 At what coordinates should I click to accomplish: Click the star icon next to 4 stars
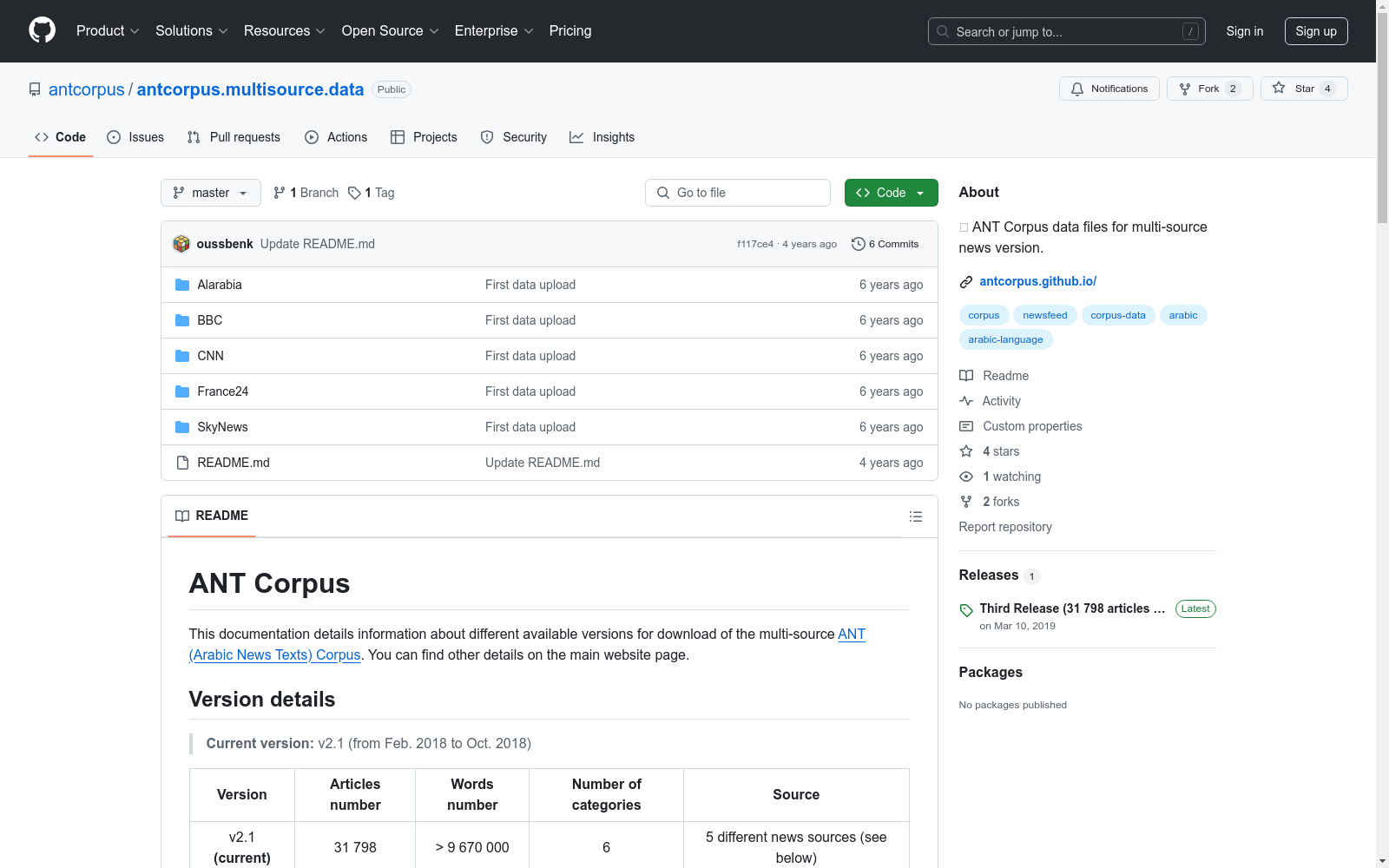[x=966, y=451]
